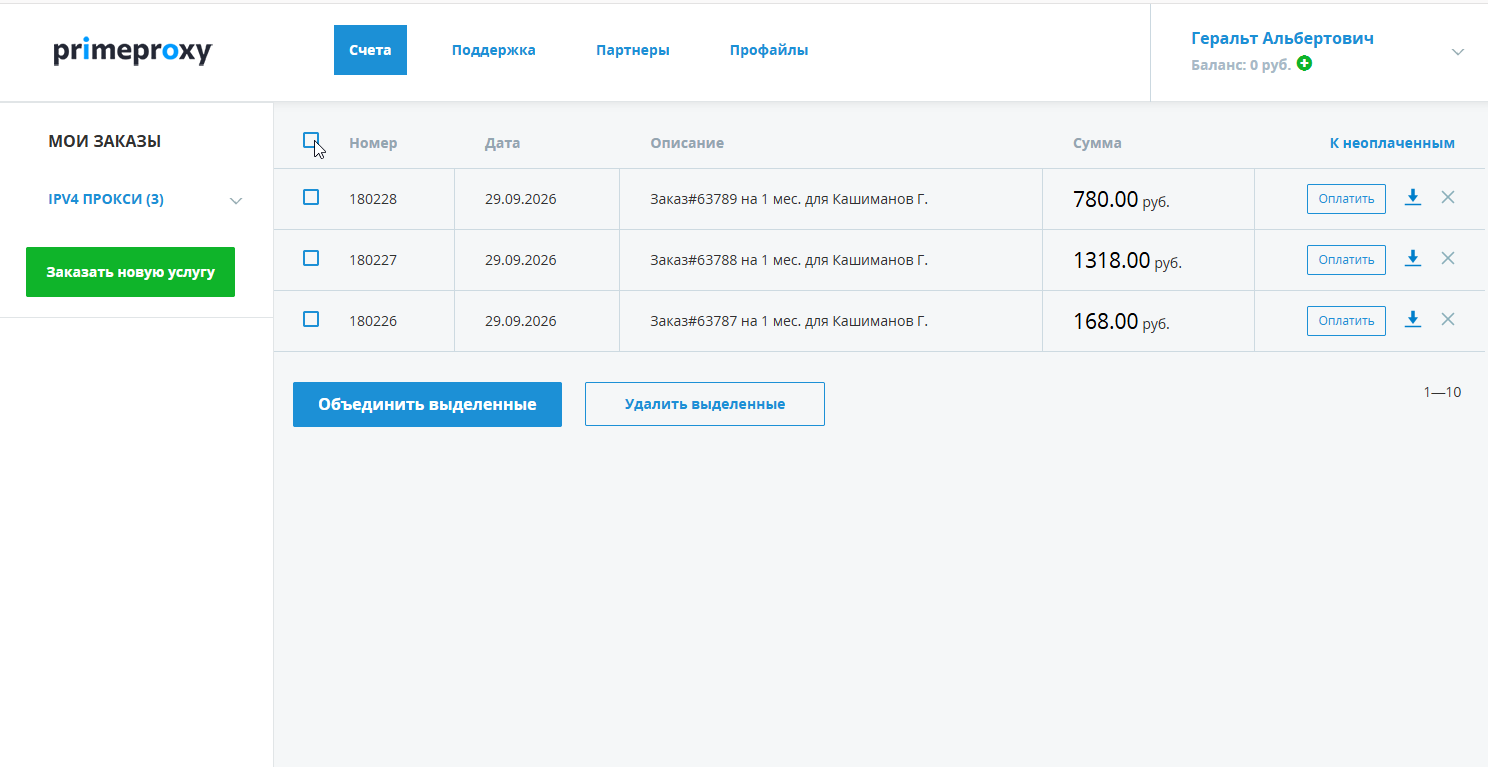Viewport: 1488px width, 767px height.
Task: Expand the user account dropdown arrow
Action: (1458, 52)
